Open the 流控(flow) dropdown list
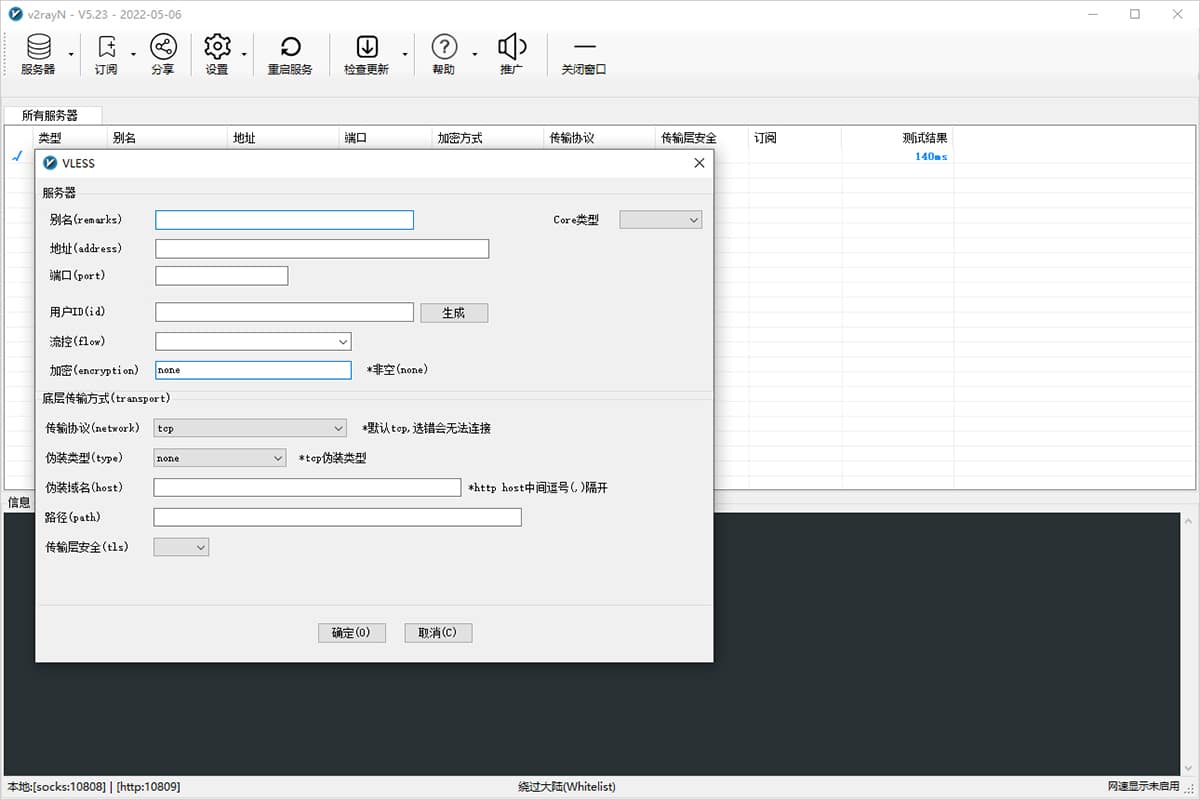 (x=253, y=341)
